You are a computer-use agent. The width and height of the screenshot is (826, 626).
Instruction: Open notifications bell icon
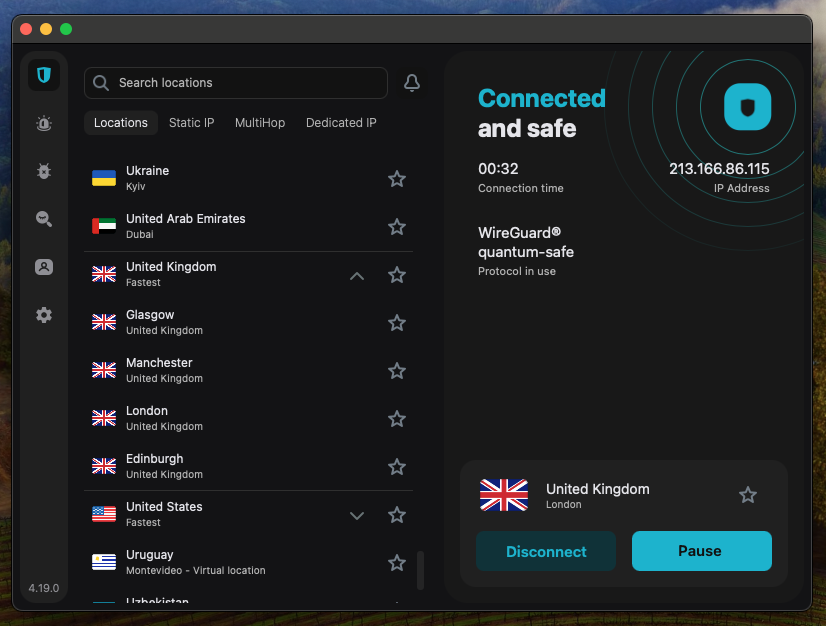[412, 83]
